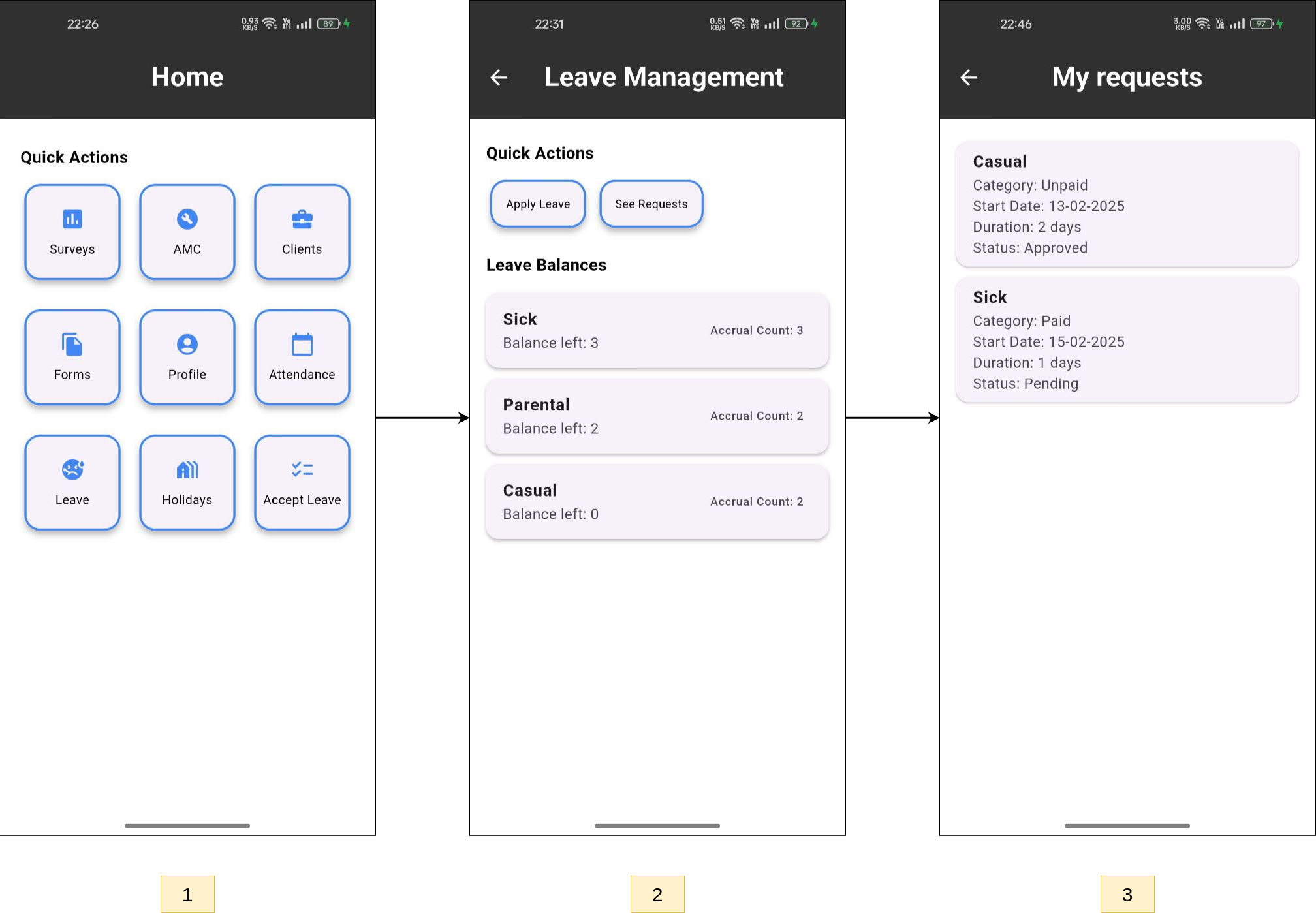Open the Surveys bar chart icon

tap(72, 219)
